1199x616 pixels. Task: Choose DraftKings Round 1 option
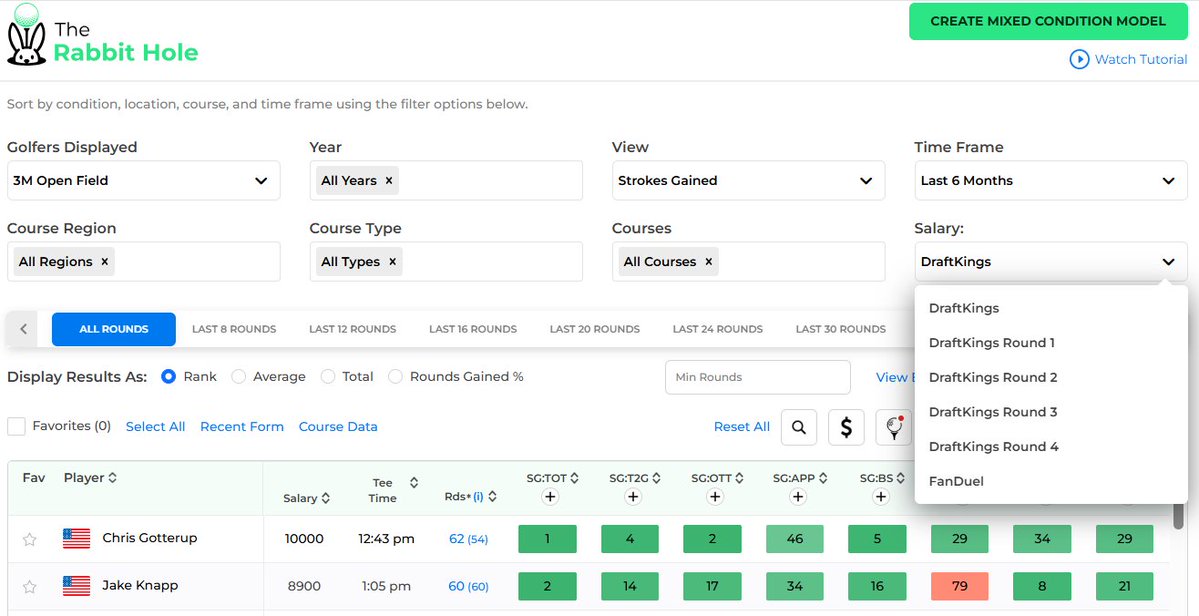click(x=1051, y=343)
